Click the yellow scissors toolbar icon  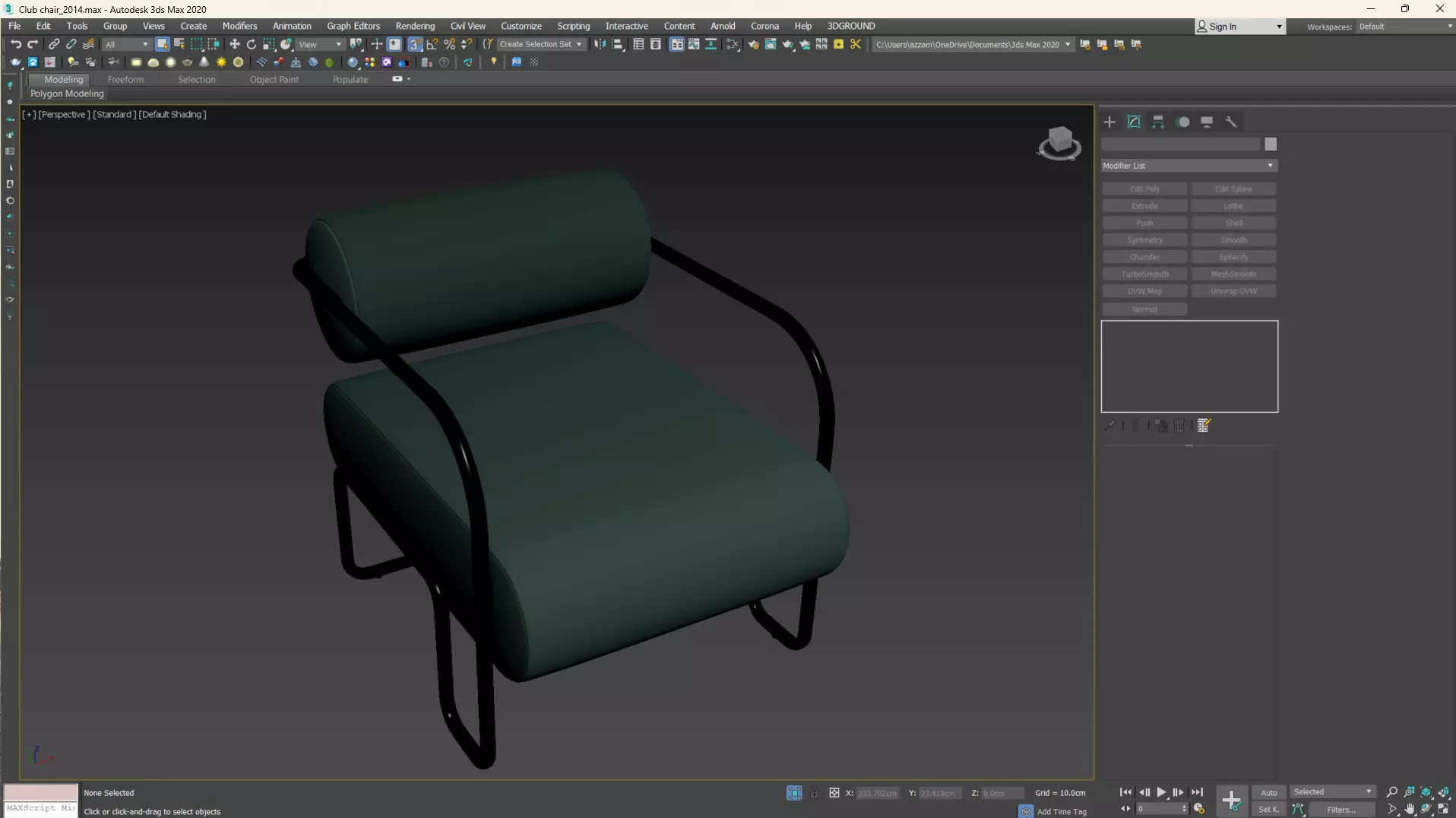[856, 44]
